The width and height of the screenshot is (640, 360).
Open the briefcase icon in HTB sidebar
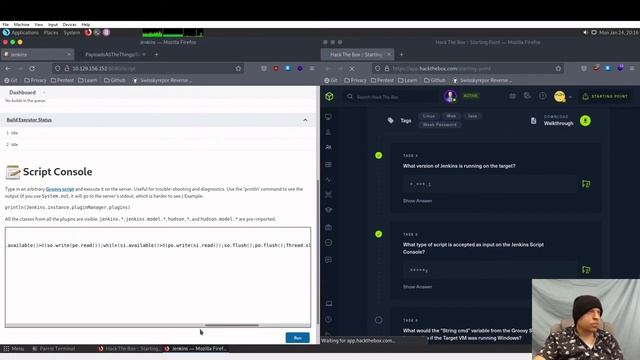(x=329, y=227)
